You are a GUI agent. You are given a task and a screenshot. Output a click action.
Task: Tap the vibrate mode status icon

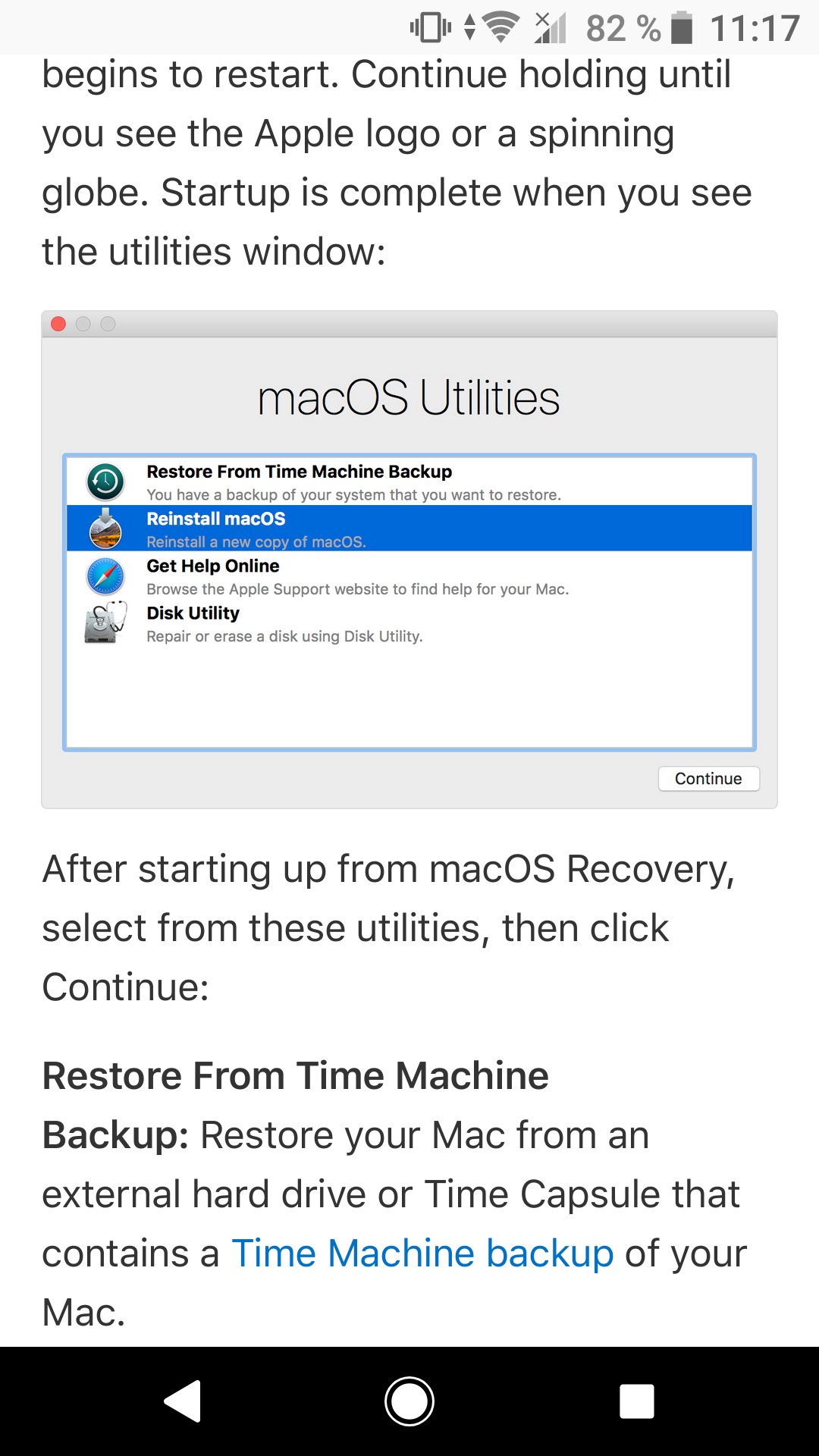point(431,28)
